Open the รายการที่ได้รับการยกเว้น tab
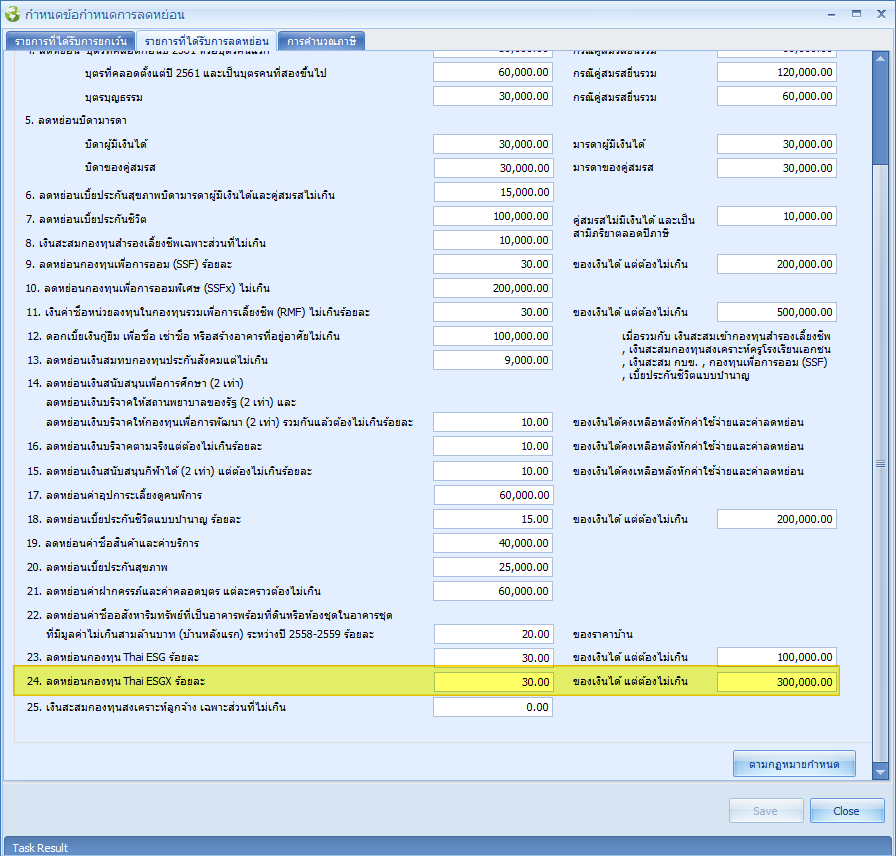This screenshot has width=896, height=856. click(x=70, y=41)
